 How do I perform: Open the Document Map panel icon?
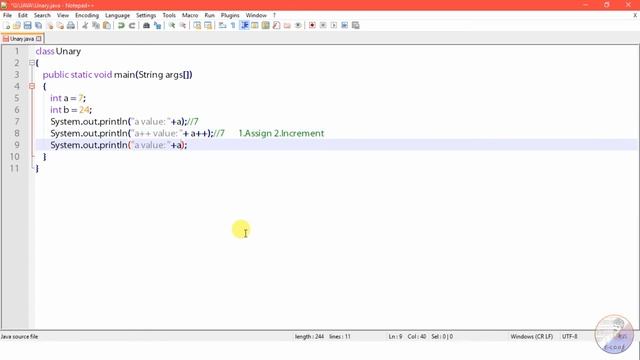tap(266, 25)
